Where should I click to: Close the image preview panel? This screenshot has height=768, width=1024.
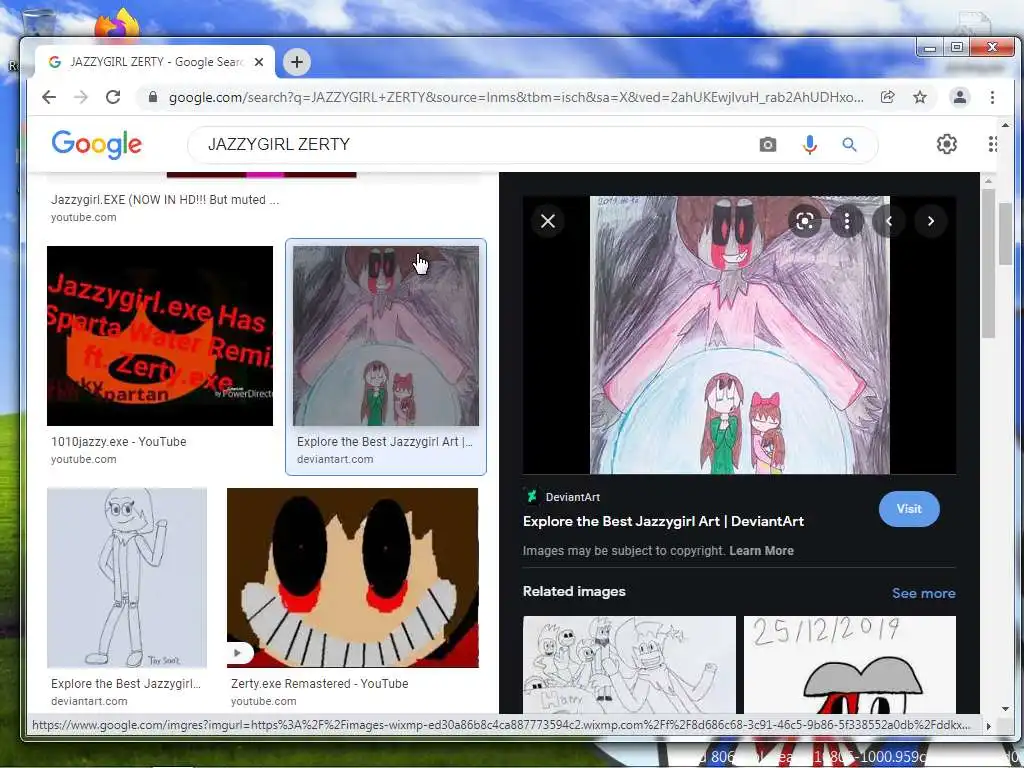coord(548,221)
